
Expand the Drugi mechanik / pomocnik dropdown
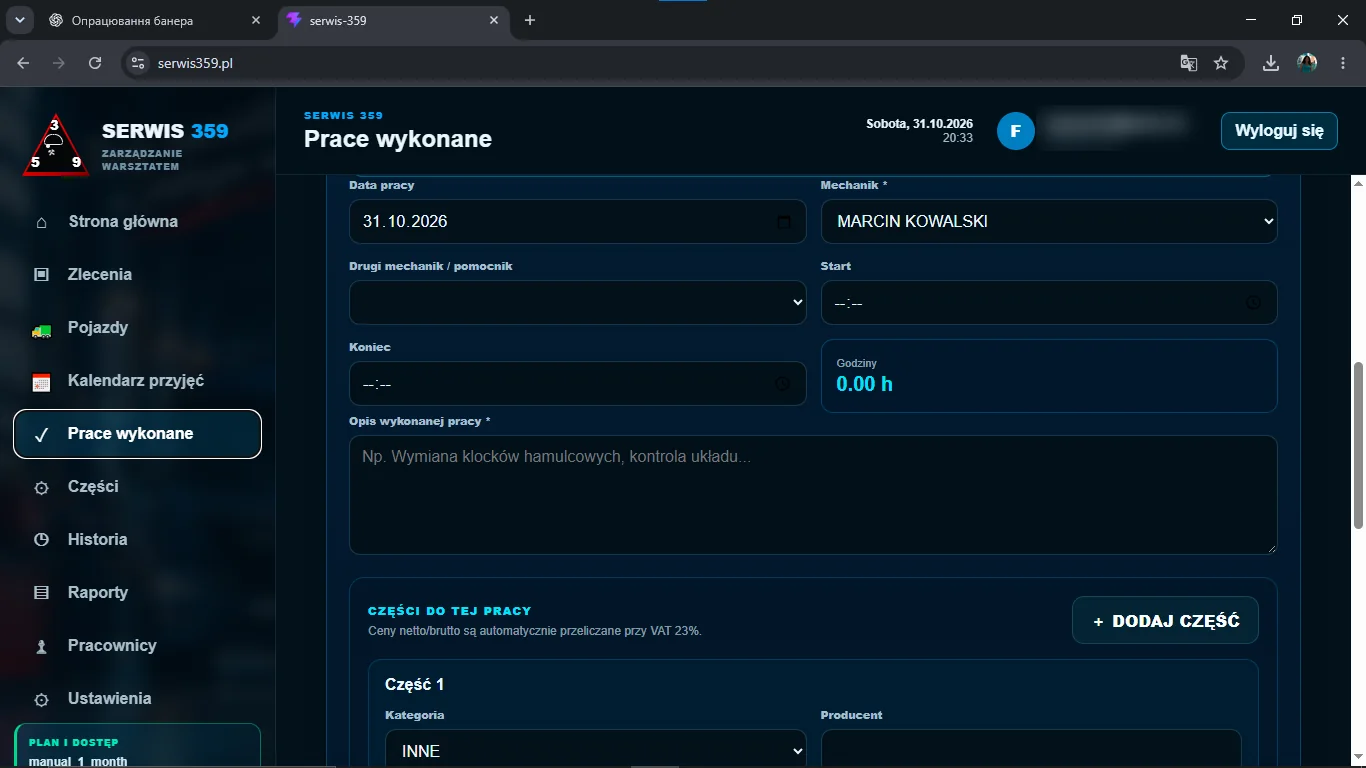(x=577, y=302)
